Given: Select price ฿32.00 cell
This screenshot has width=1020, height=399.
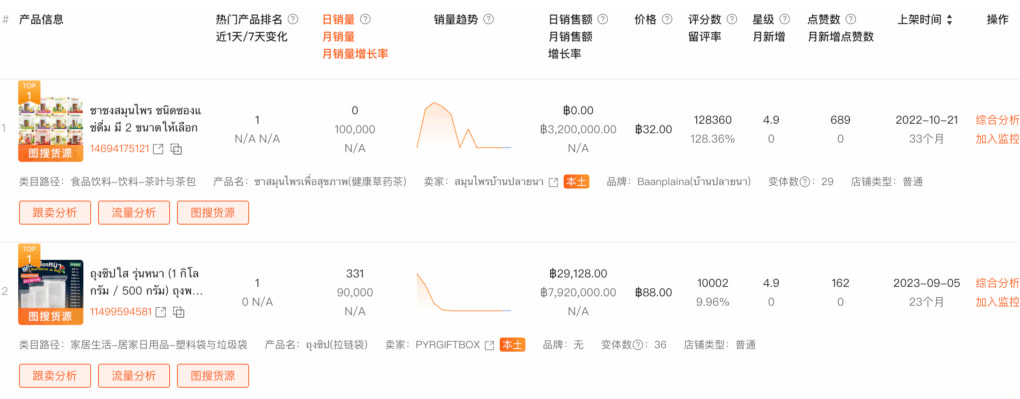Looking at the screenshot, I should (653, 130).
